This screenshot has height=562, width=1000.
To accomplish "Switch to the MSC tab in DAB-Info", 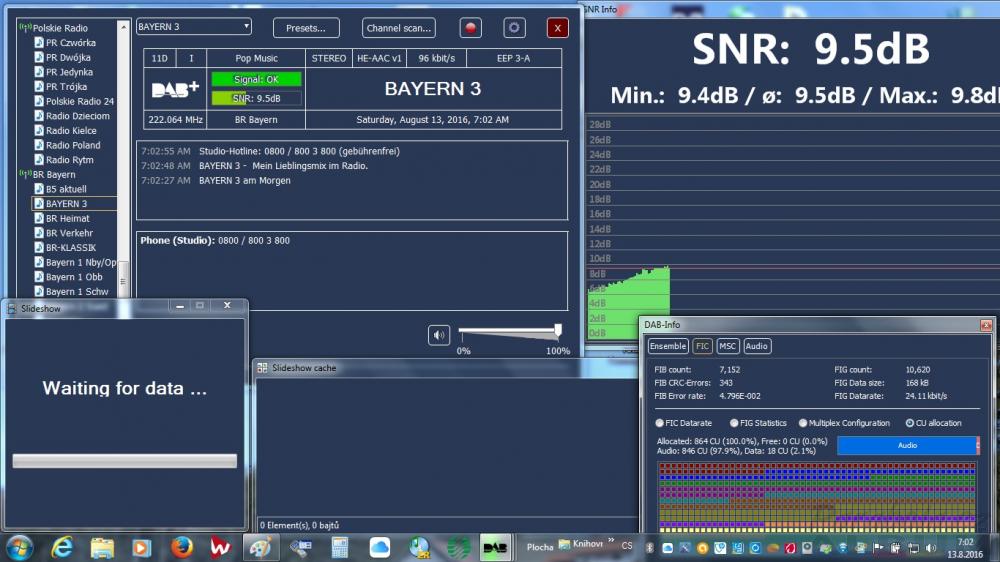I will tap(727, 346).
